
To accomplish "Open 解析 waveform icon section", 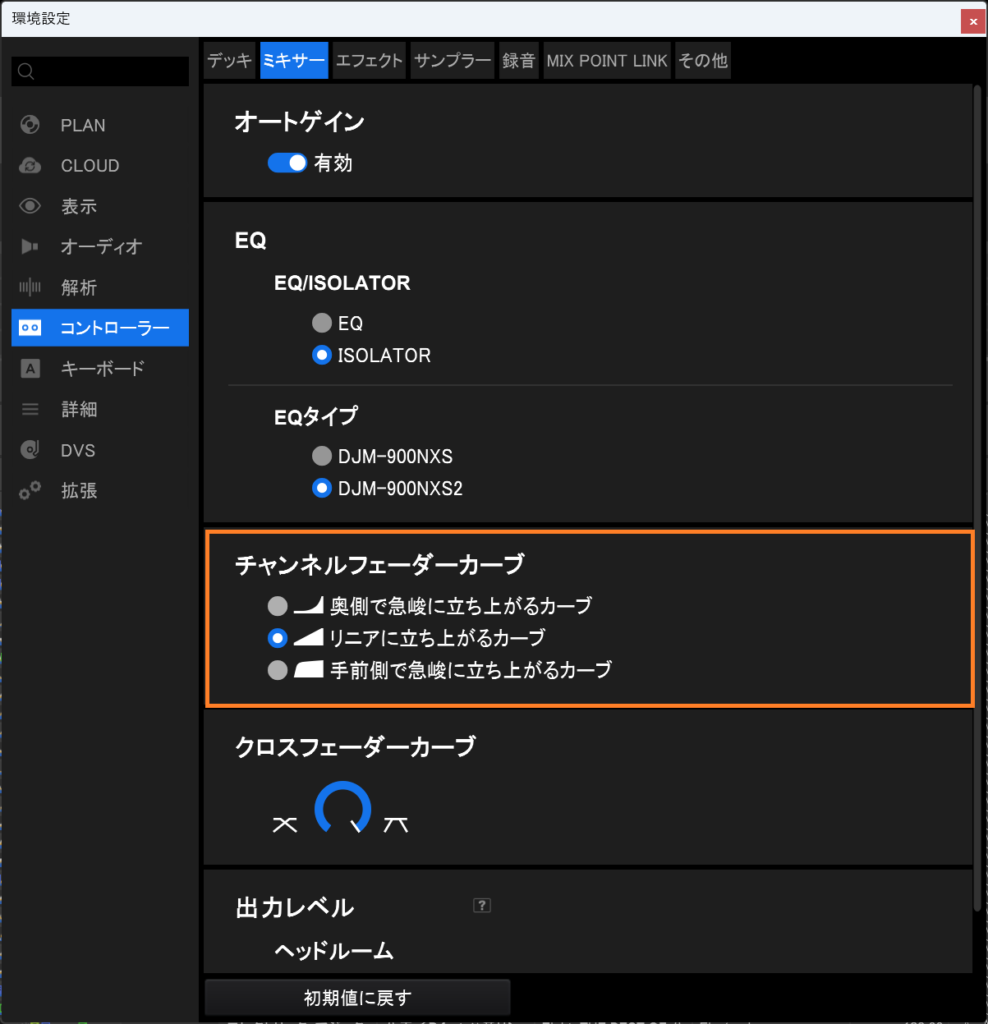I will click(x=30, y=288).
